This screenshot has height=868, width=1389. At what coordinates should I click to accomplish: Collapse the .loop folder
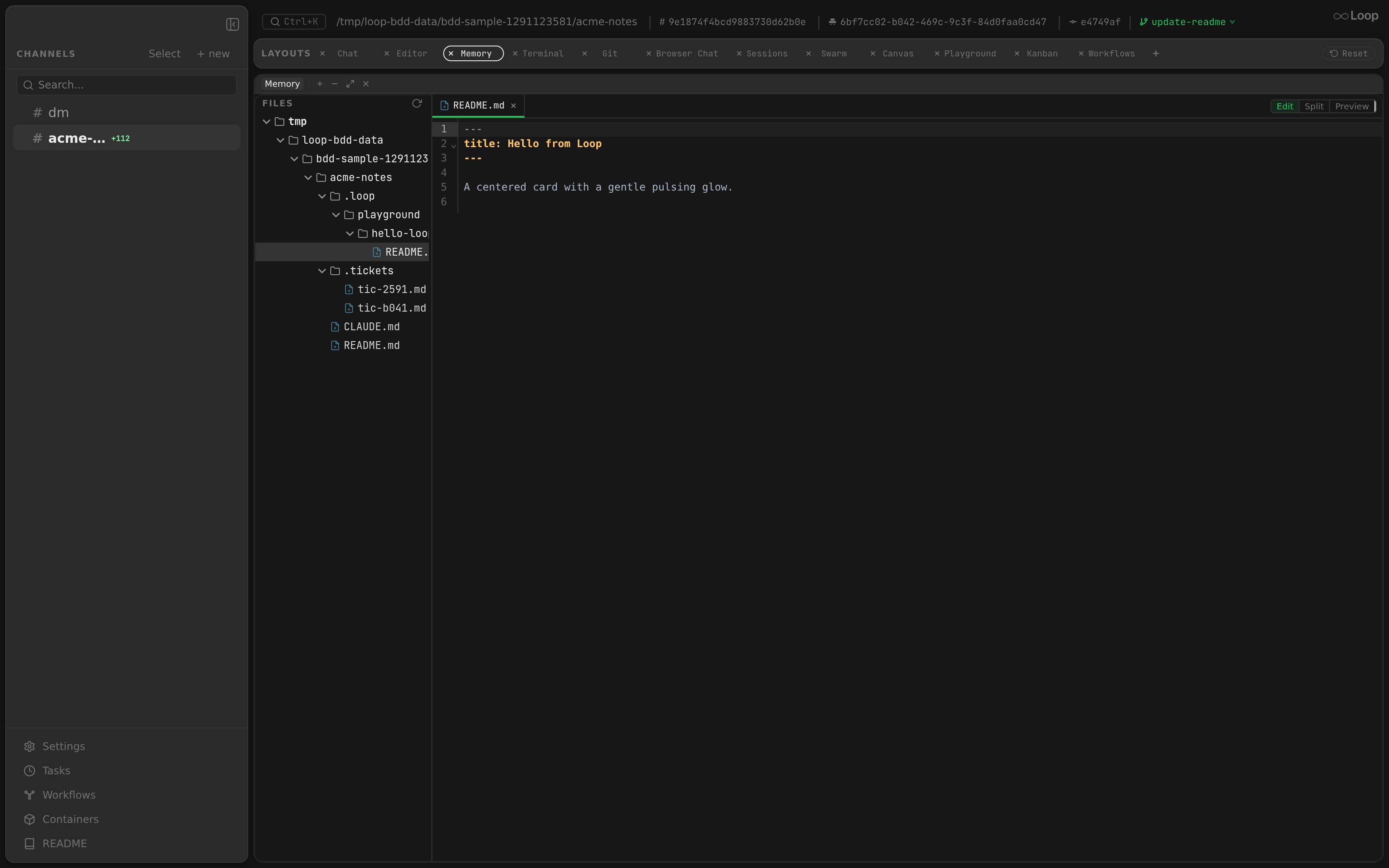[x=322, y=196]
